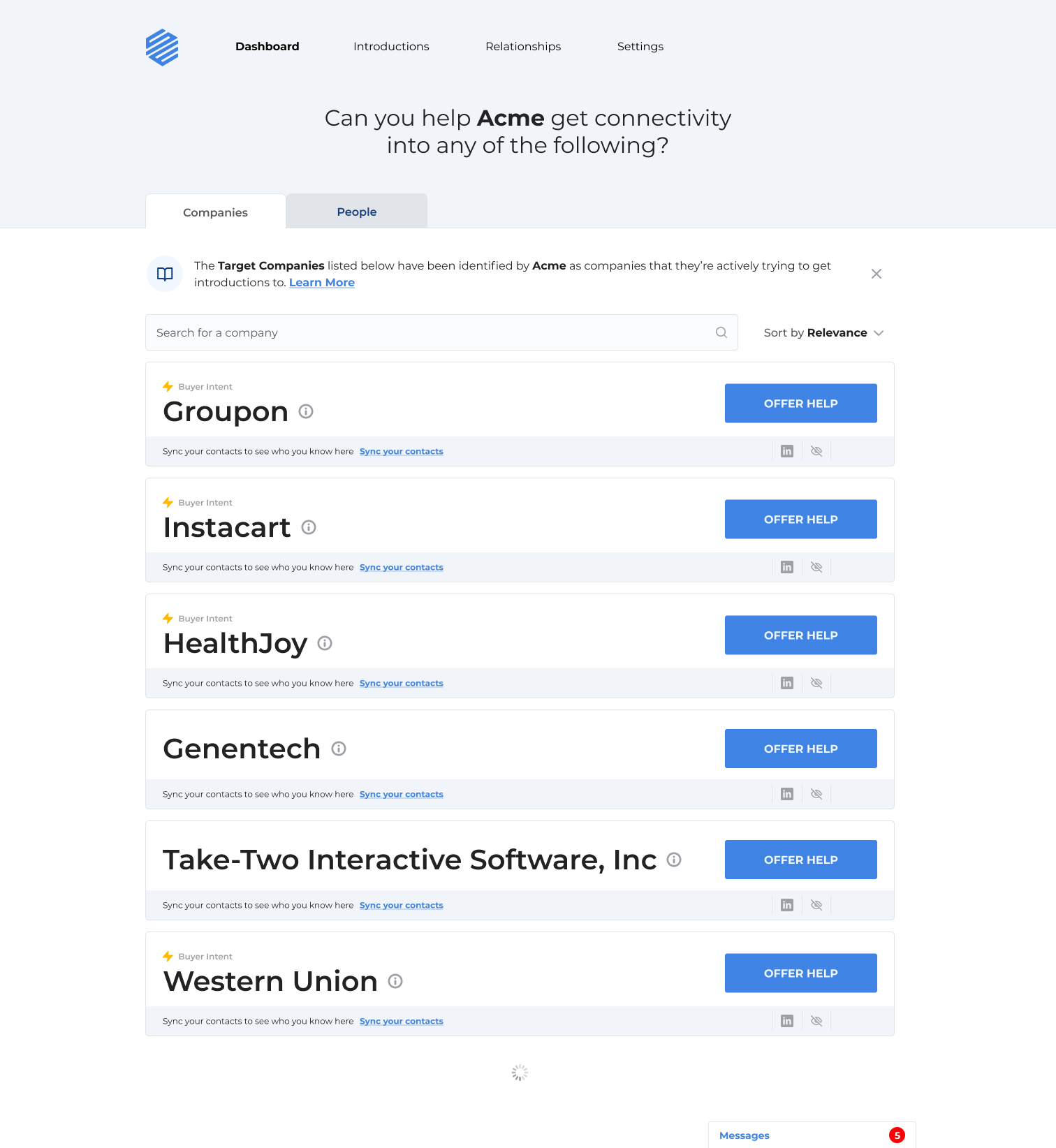Click the search magnifier icon
This screenshot has height=1148, width=1056.
(721, 332)
